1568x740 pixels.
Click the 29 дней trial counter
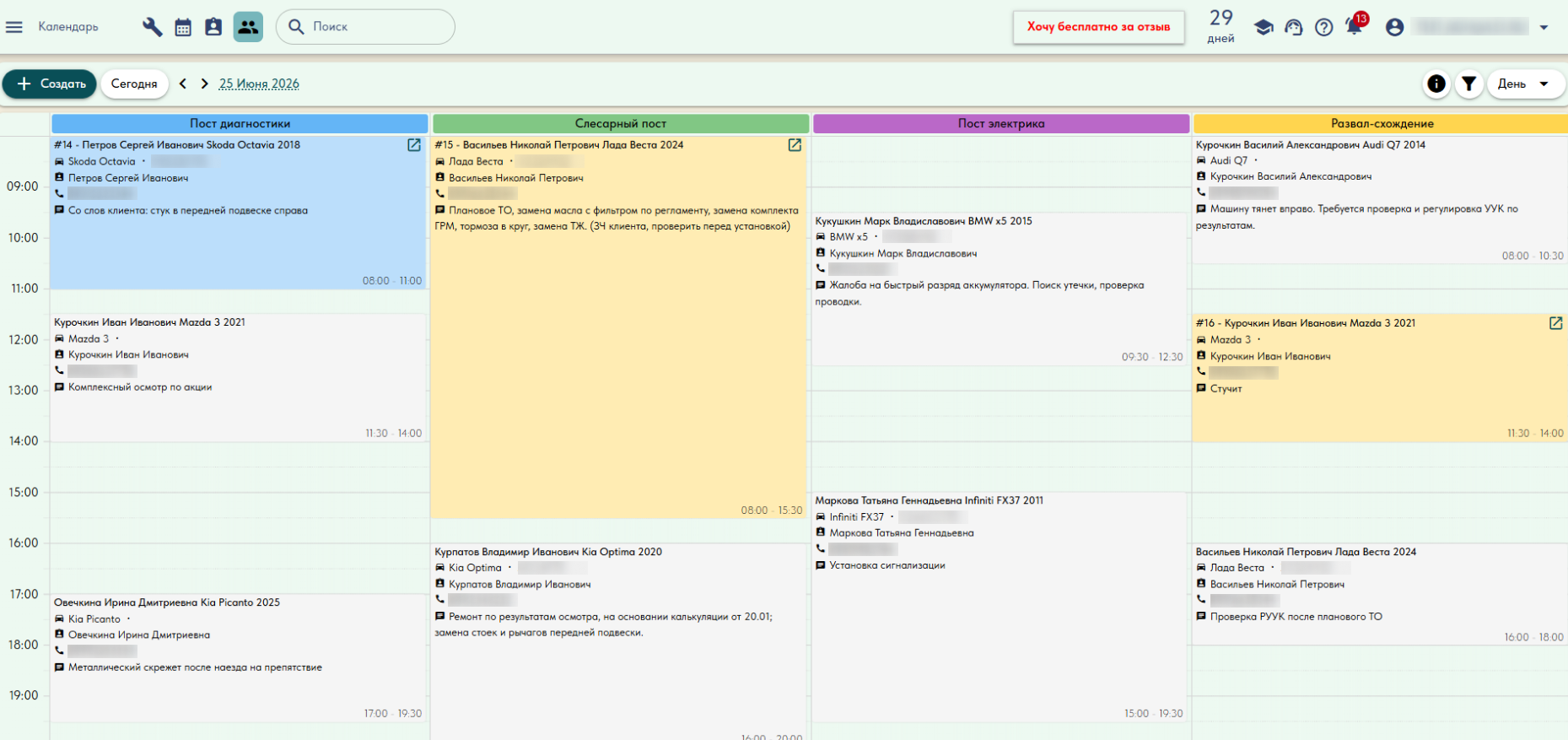coord(1220,27)
